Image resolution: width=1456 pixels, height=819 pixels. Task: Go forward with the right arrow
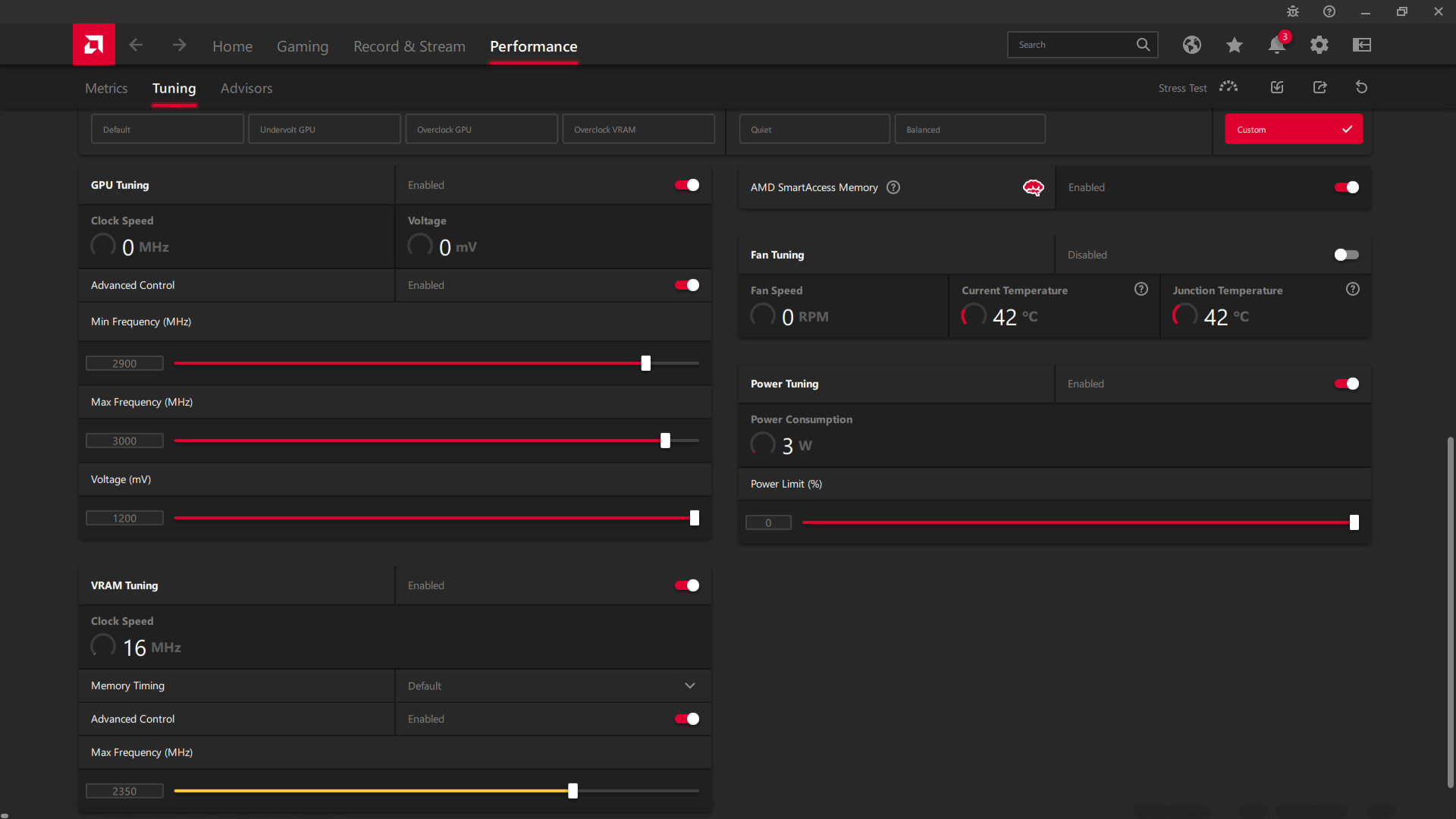click(179, 45)
